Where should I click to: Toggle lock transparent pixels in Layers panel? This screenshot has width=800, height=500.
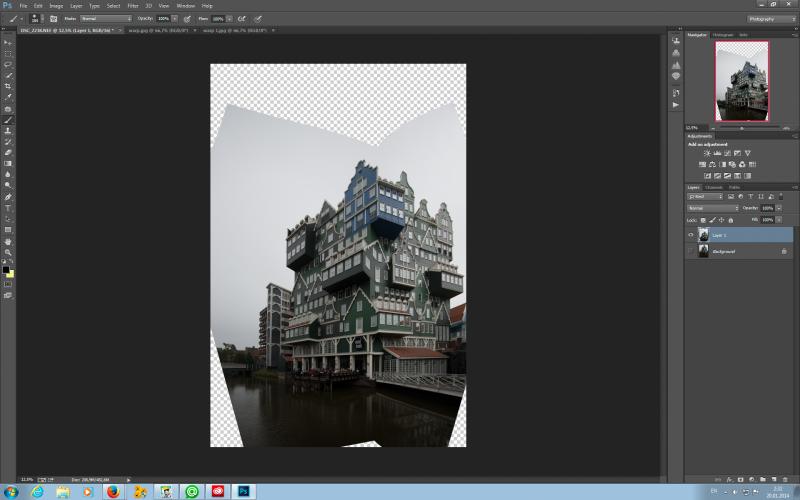click(703, 220)
